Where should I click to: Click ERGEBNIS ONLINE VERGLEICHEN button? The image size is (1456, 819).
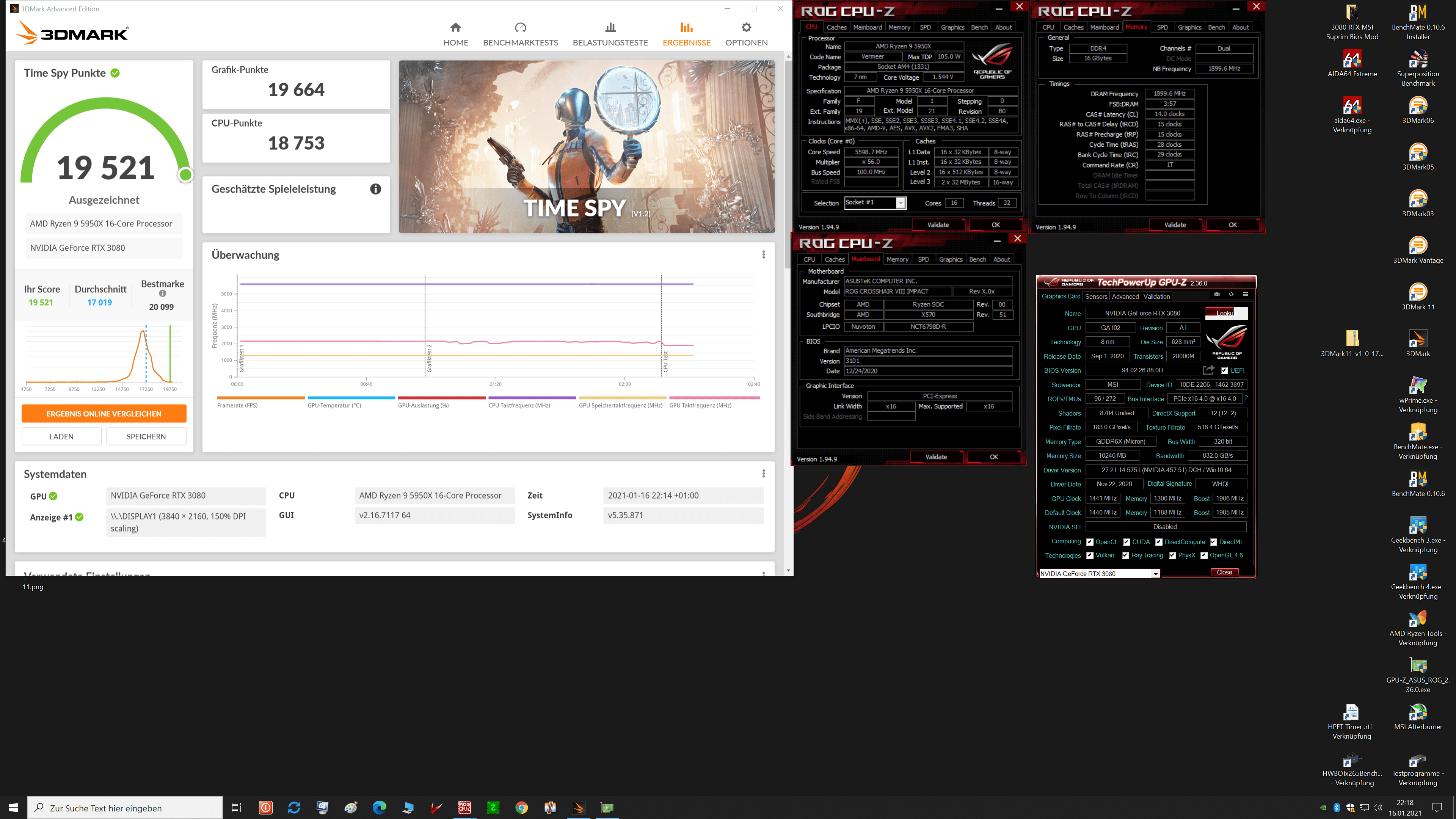coord(104,414)
